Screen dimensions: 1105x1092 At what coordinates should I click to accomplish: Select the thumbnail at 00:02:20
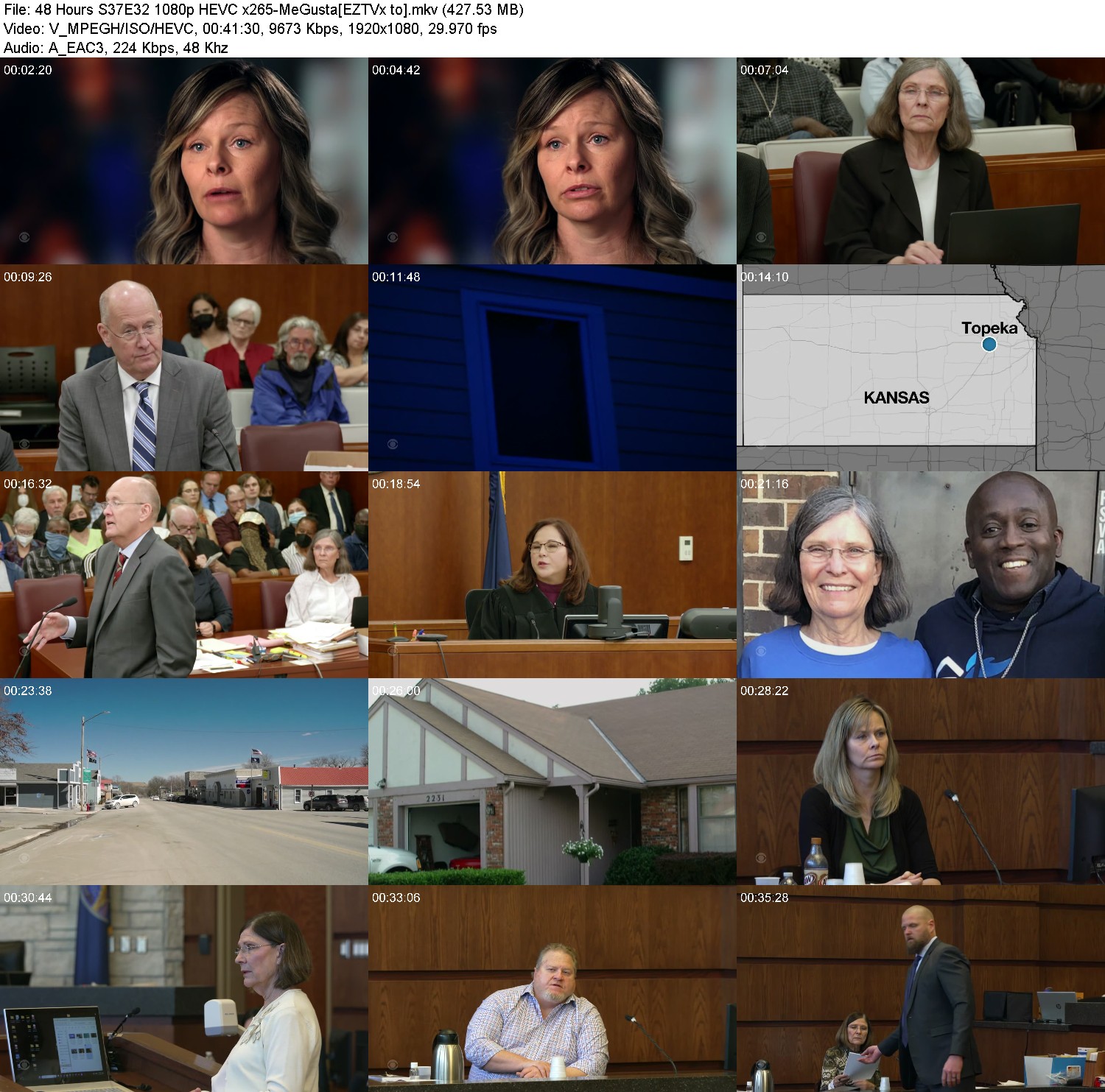(184, 161)
